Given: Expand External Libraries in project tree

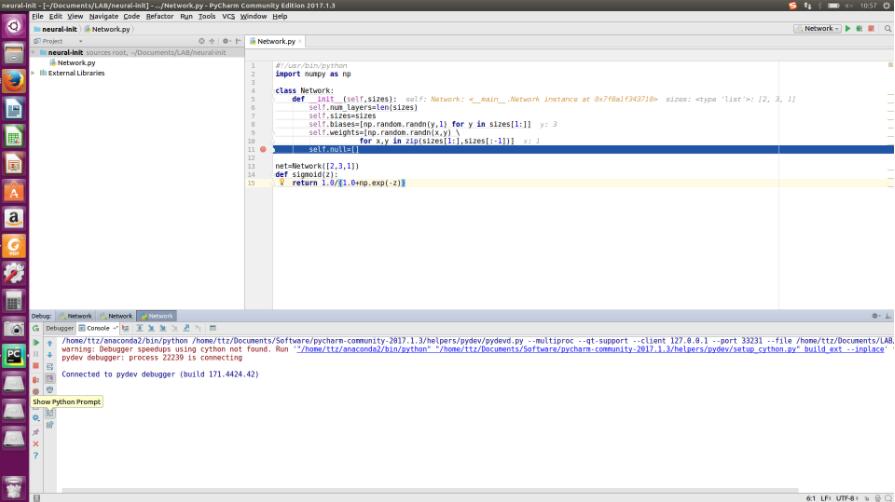Looking at the screenshot, I should (x=33, y=73).
